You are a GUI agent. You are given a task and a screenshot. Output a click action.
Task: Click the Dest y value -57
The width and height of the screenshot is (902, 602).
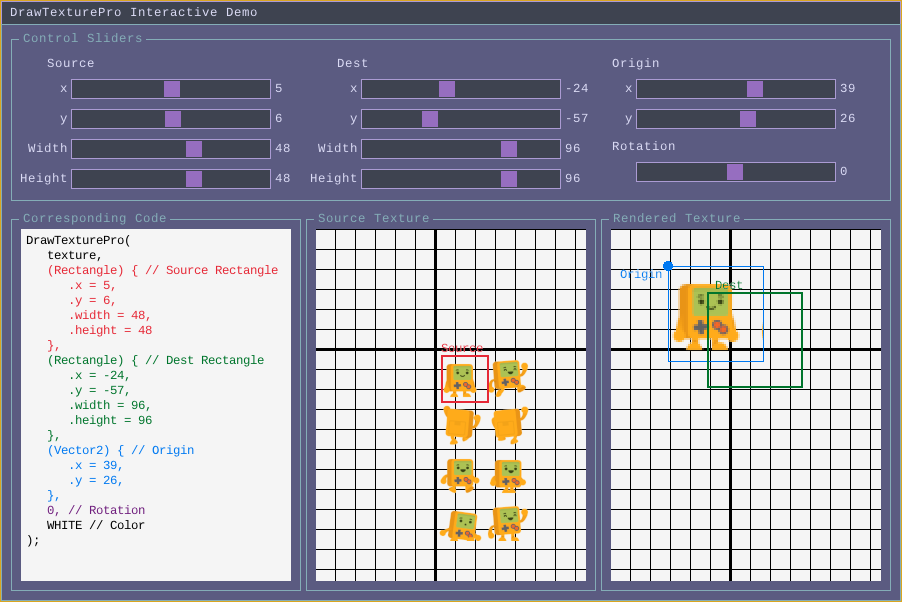[x=577, y=119]
